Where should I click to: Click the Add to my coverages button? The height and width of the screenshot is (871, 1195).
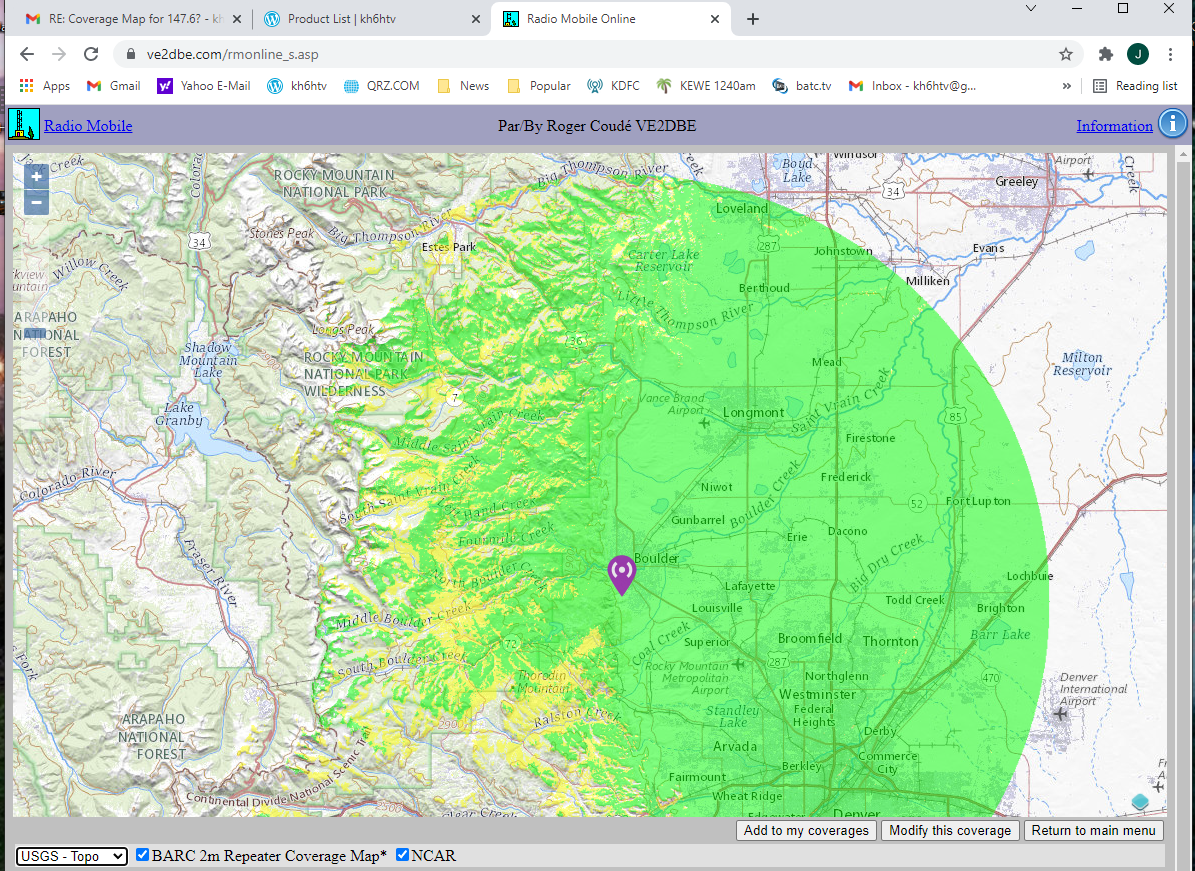click(806, 830)
